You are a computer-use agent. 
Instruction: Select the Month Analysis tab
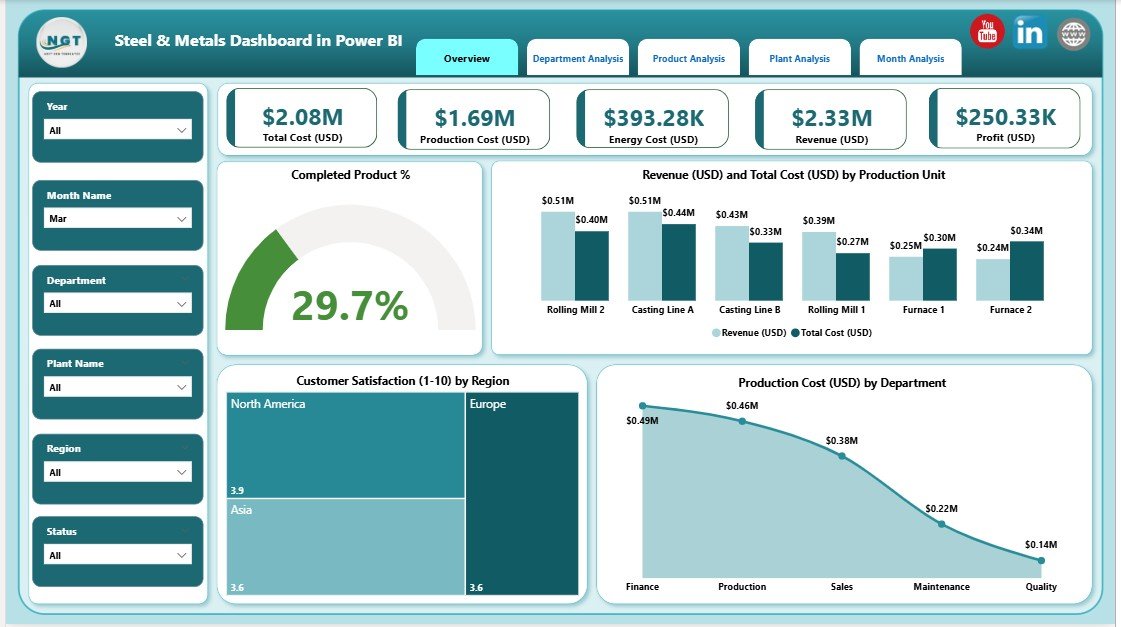(x=910, y=58)
